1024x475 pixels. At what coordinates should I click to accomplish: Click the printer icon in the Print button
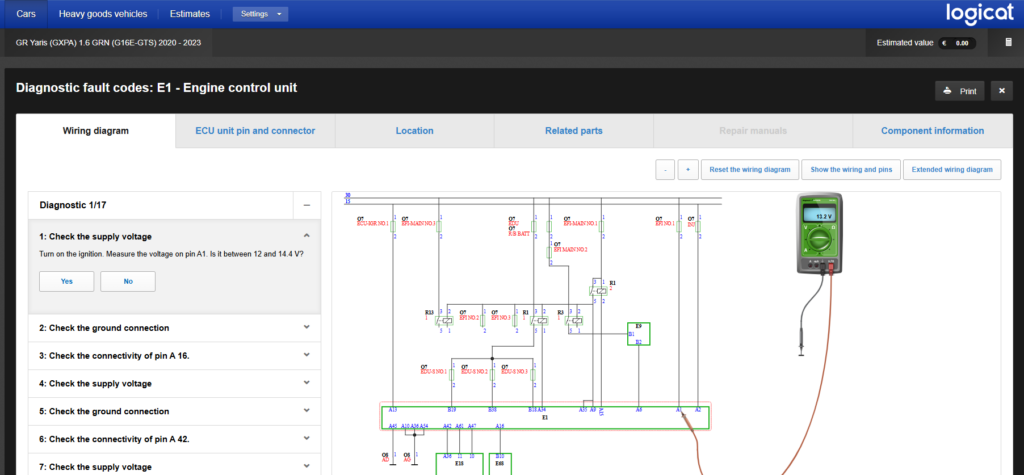coord(949,91)
